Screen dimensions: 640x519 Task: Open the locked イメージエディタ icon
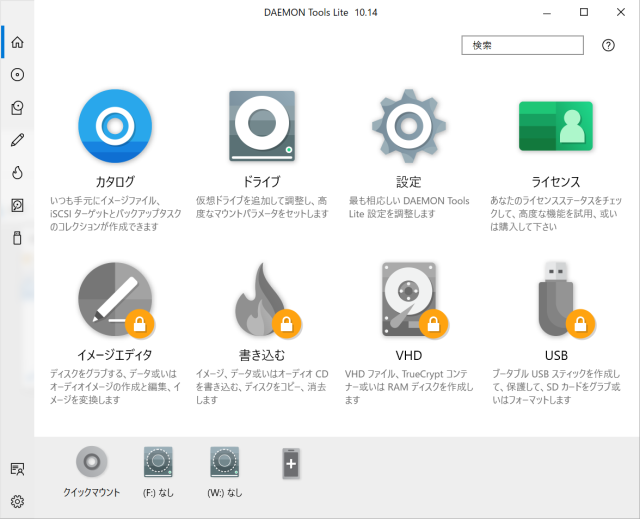[x=115, y=300]
